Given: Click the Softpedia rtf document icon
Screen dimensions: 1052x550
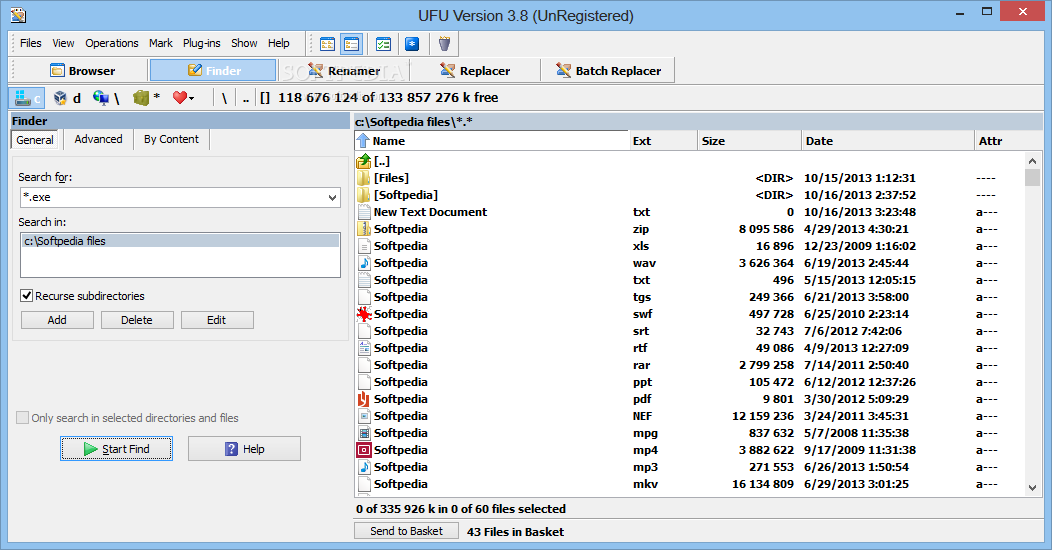Looking at the screenshot, I should coord(364,348).
